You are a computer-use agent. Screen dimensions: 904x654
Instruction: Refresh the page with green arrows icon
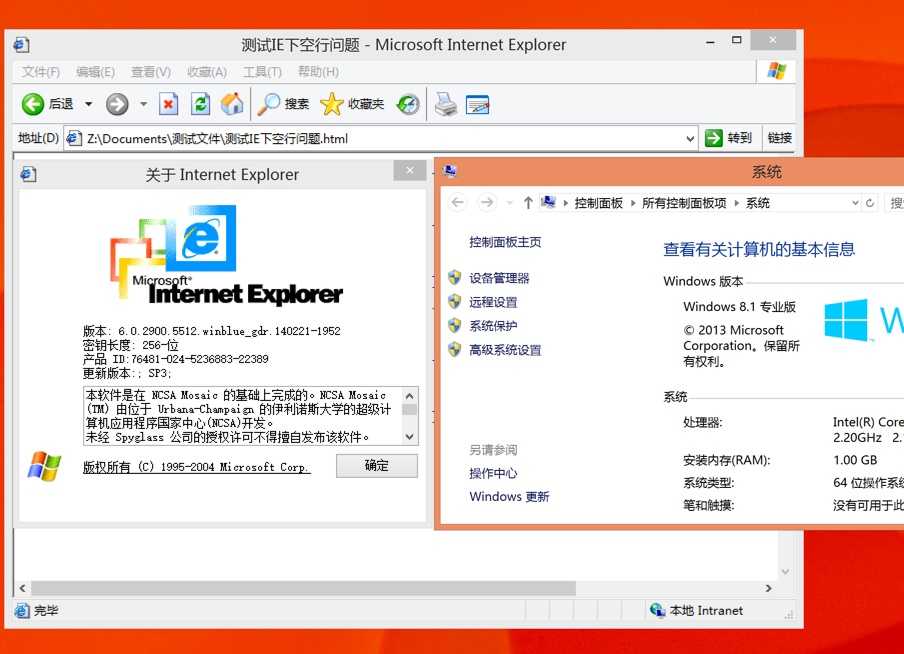[200, 104]
